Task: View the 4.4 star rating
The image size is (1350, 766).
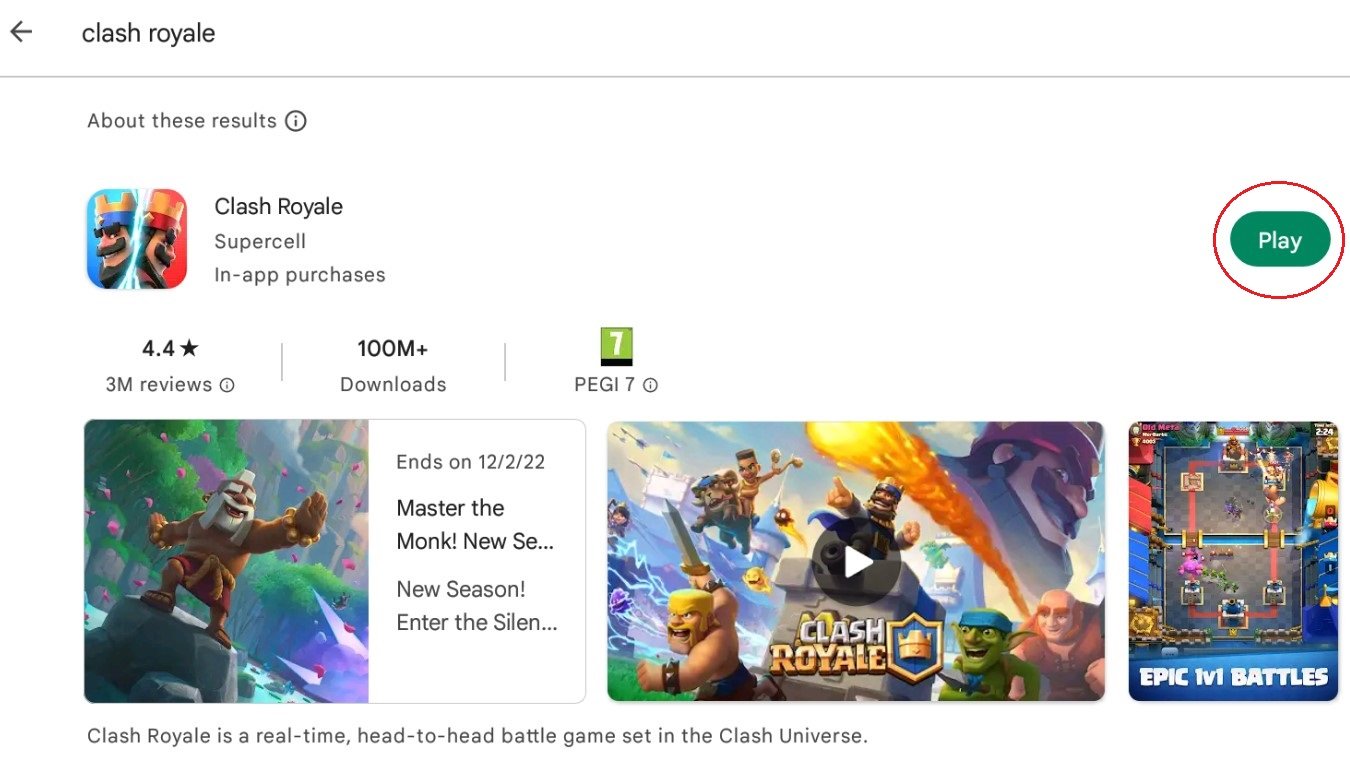Action: (x=170, y=348)
